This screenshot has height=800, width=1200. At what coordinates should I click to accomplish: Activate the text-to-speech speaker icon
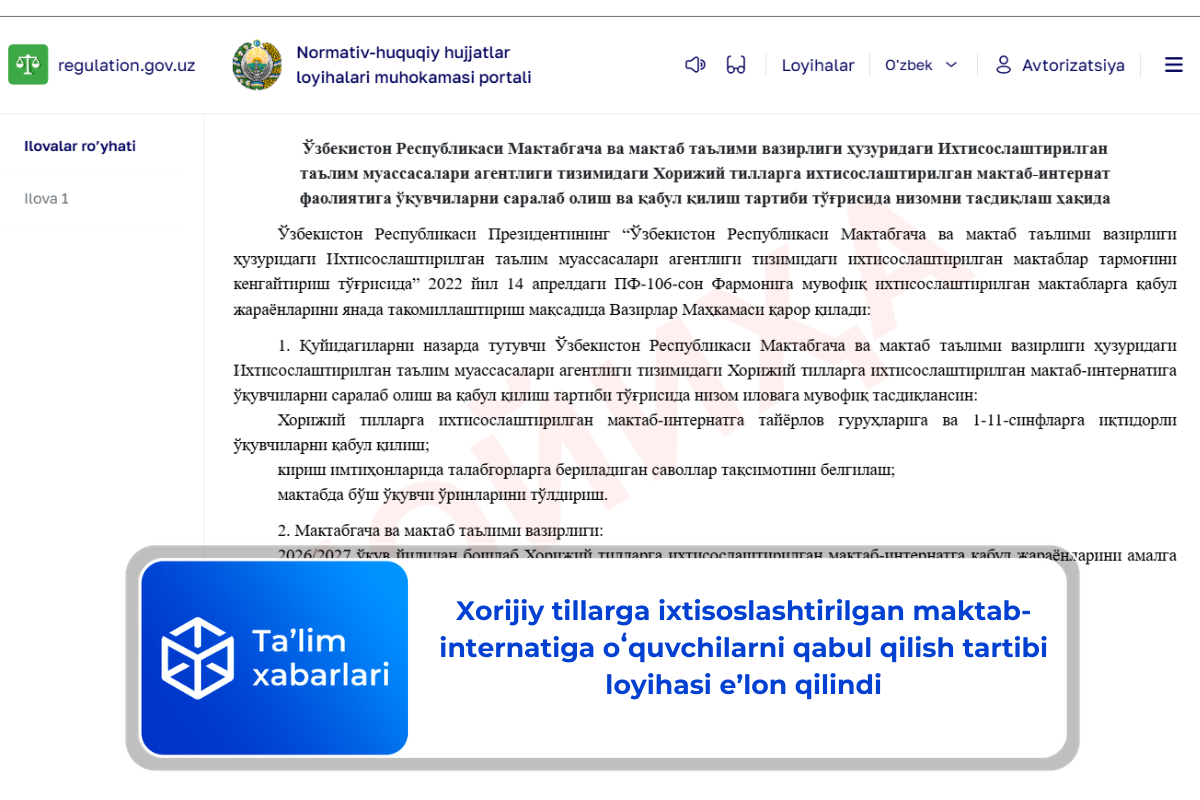694,63
